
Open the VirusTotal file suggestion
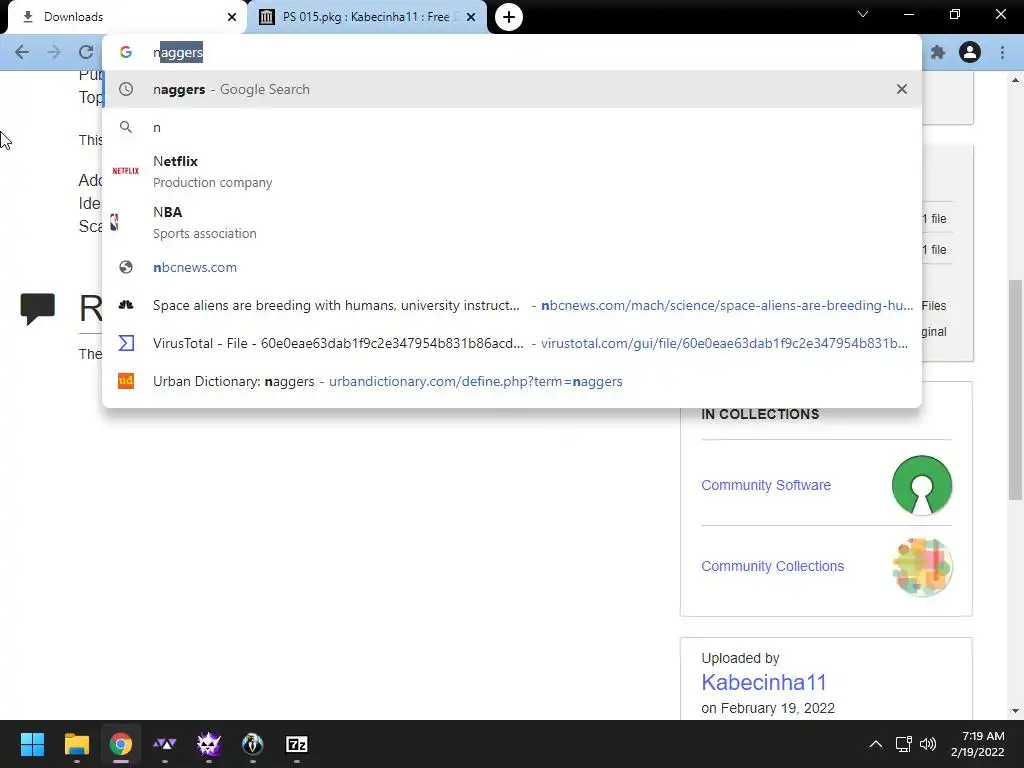(x=513, y=343)
